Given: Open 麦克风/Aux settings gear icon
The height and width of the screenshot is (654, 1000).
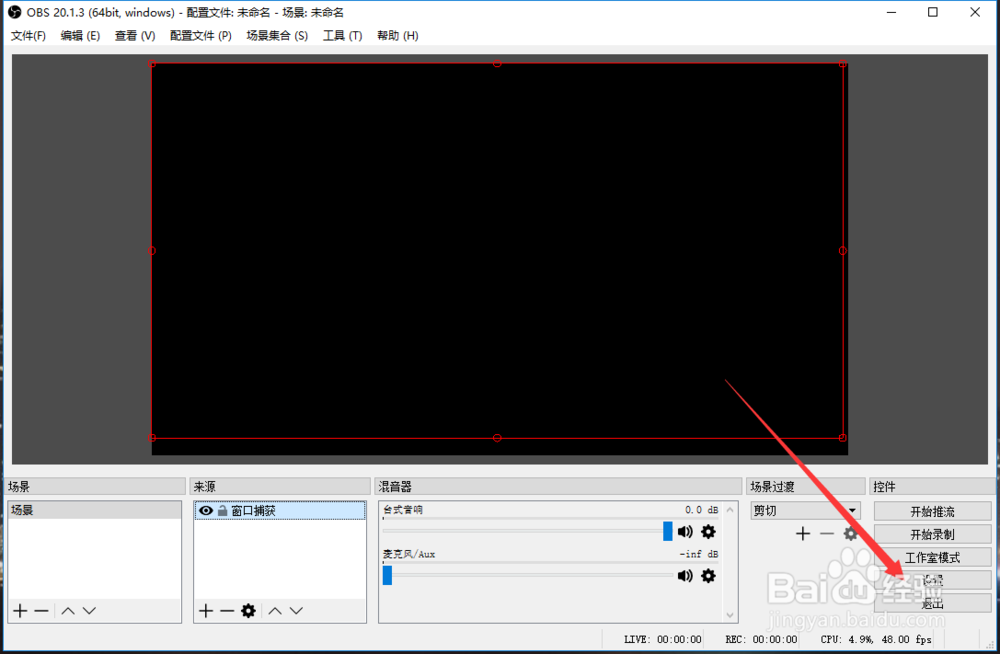Looking at the screenshot, I should pos(708,576).
